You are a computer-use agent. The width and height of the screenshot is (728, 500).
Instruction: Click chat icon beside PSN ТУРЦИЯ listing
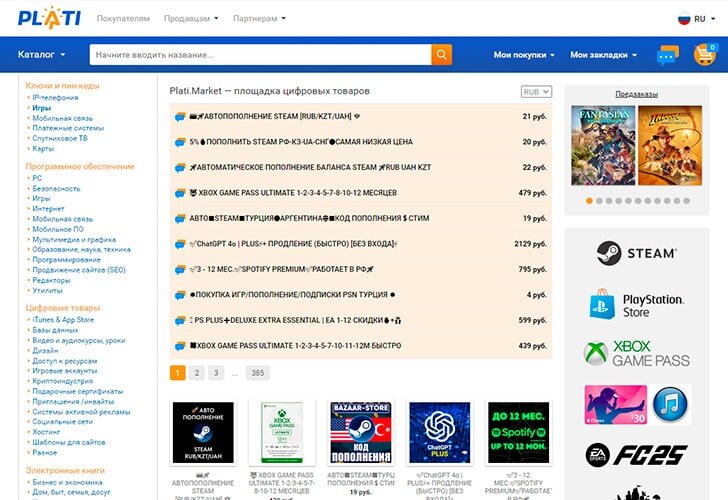pos(180,295)
